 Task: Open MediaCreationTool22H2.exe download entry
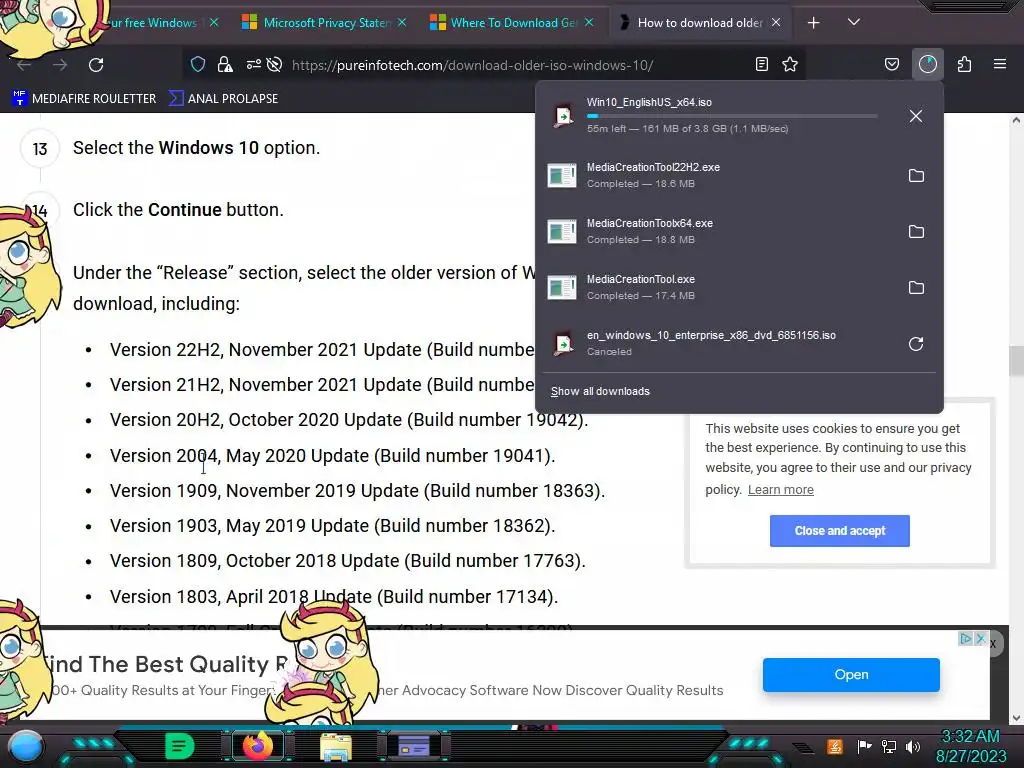click(718, 175)
